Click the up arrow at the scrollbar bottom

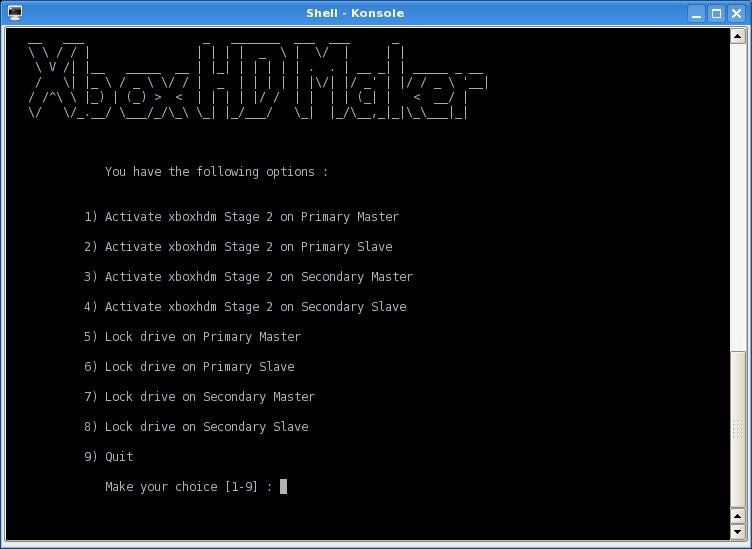tap(738, 514)
